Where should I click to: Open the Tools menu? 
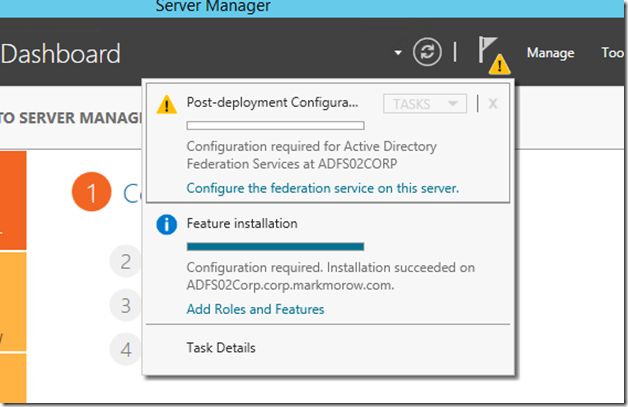coord(613,53)
